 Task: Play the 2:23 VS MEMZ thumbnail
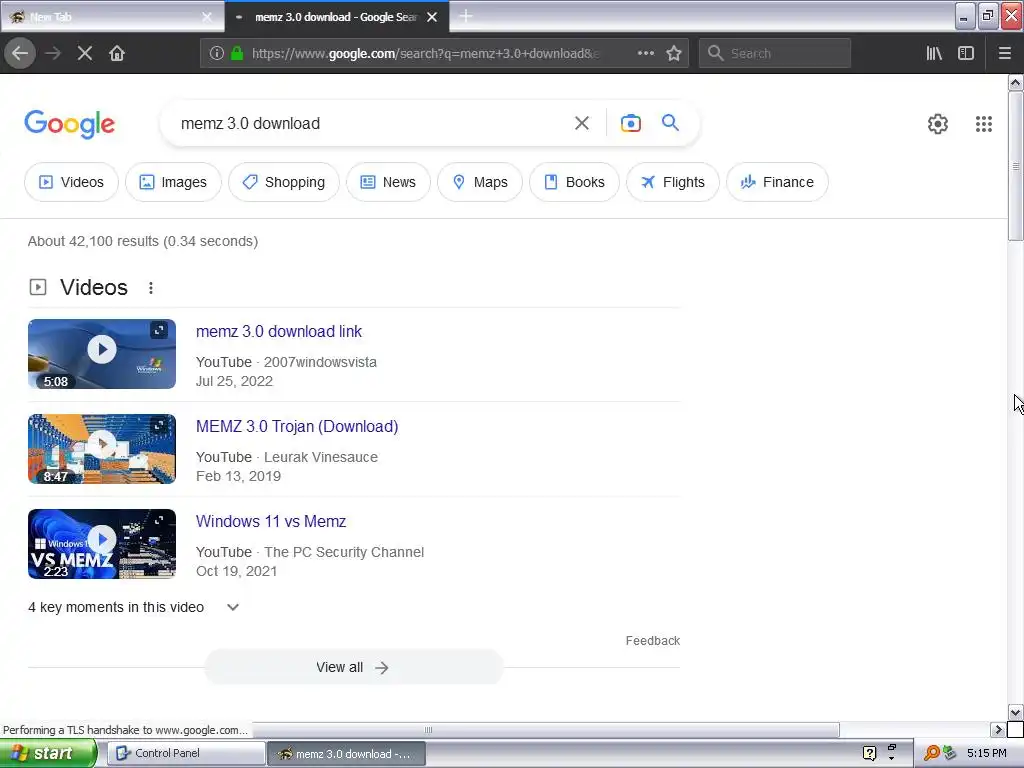click(102, 544)
